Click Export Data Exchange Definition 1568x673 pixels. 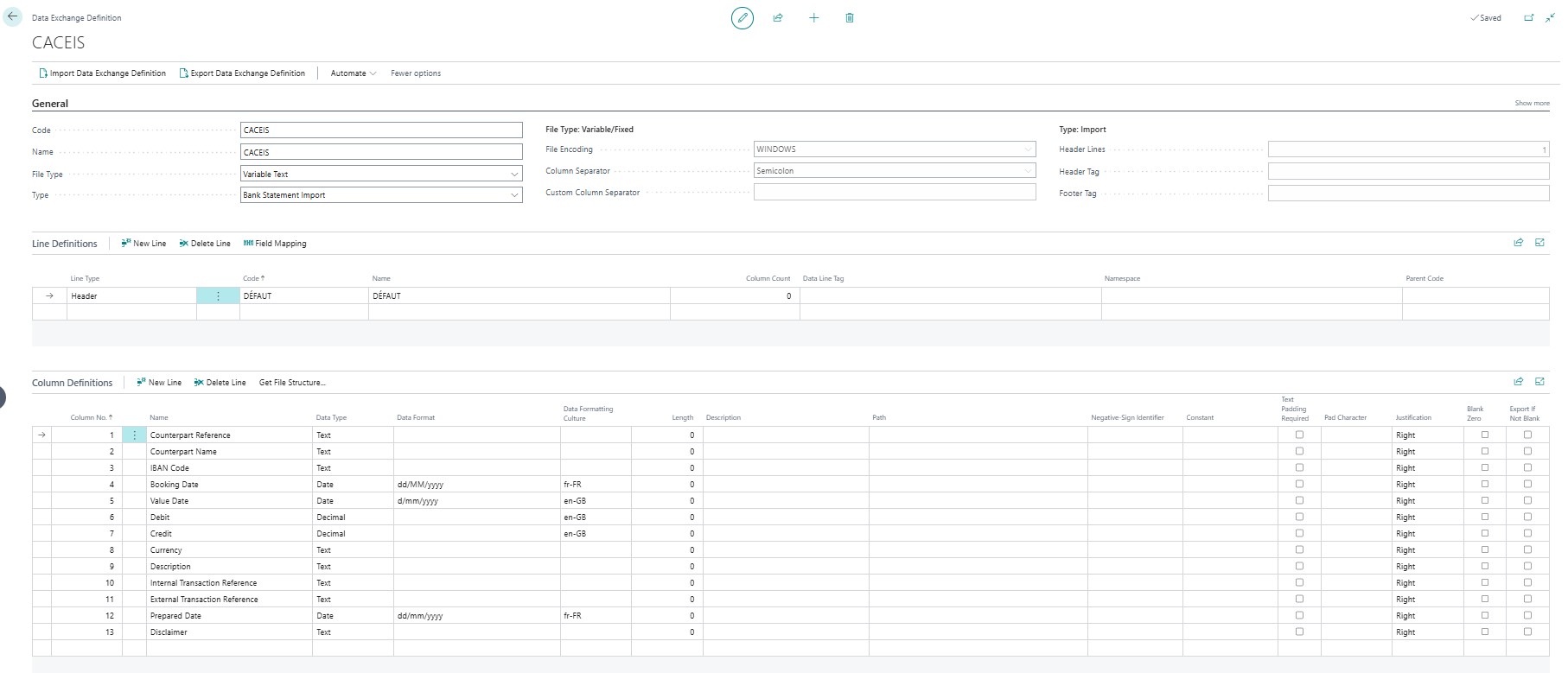[242, 73]
